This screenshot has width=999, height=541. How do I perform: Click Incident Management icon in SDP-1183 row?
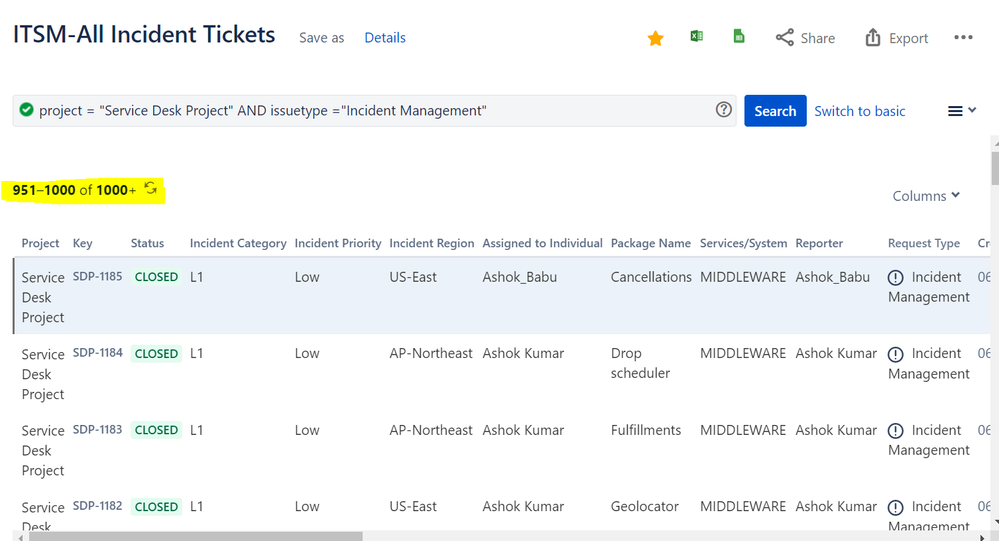pos(895,431)
